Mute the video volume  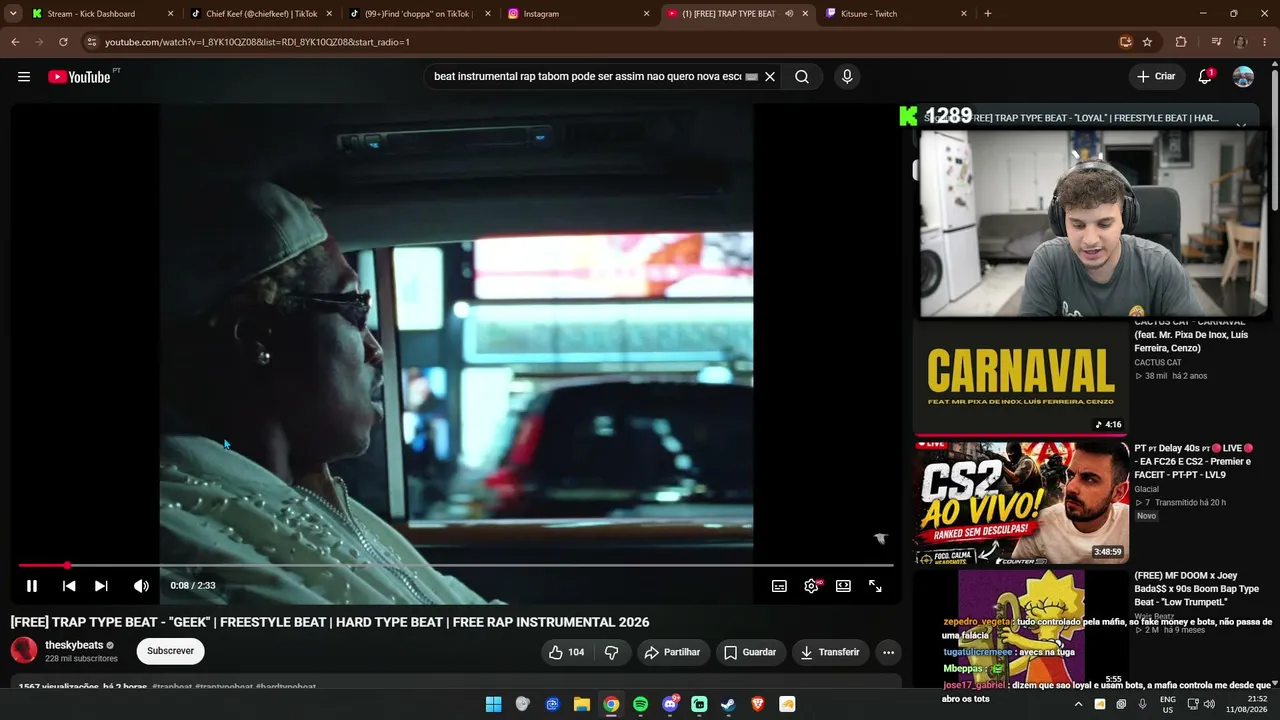point(141,586)
